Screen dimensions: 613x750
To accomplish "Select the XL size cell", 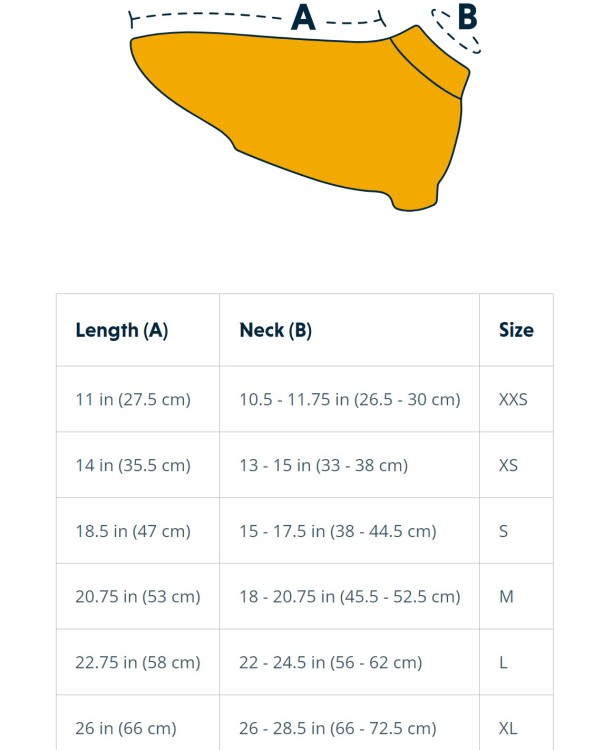I will click(x=516, y=723).
